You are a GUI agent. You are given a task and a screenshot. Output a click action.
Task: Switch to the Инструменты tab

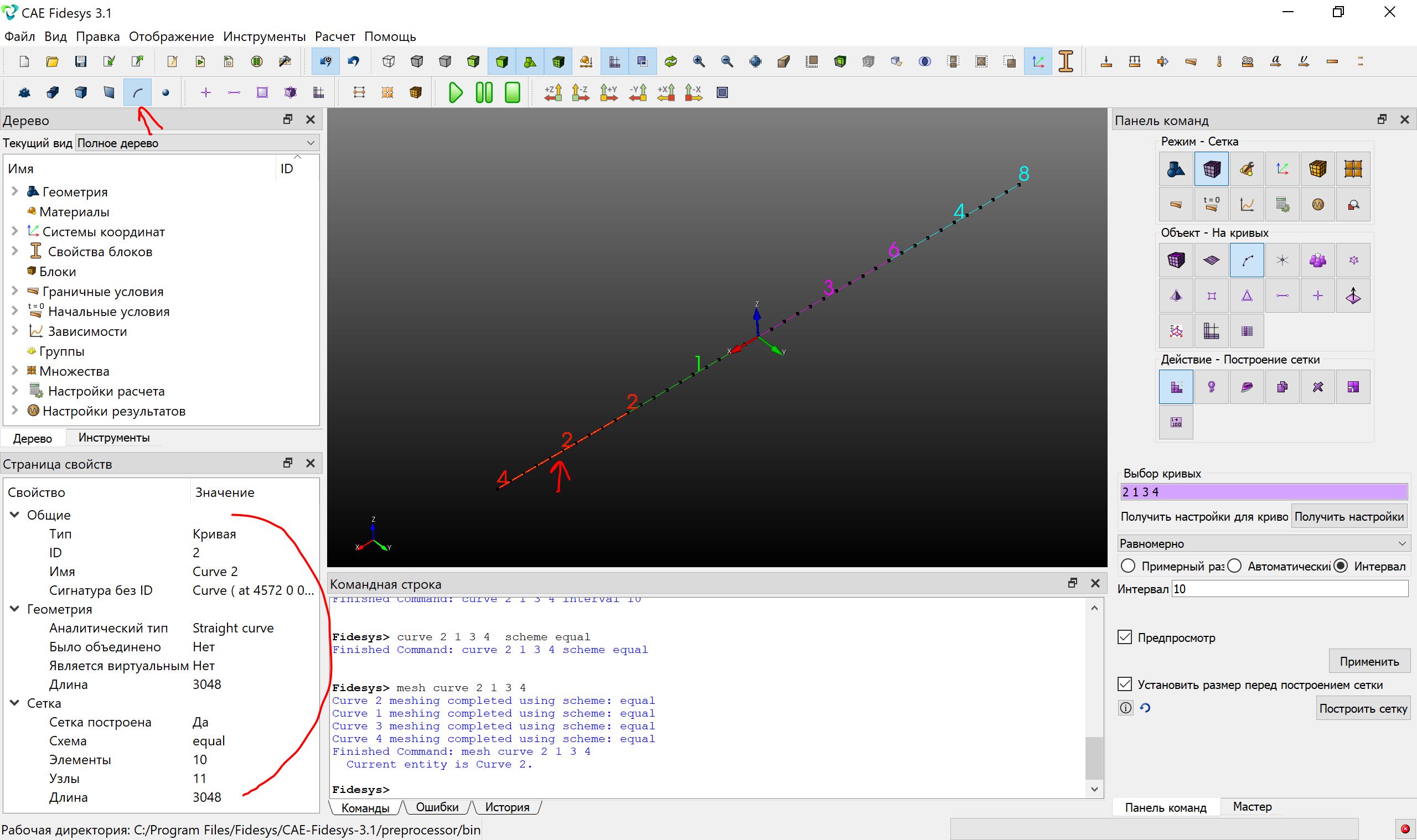[x=114, y=438]
